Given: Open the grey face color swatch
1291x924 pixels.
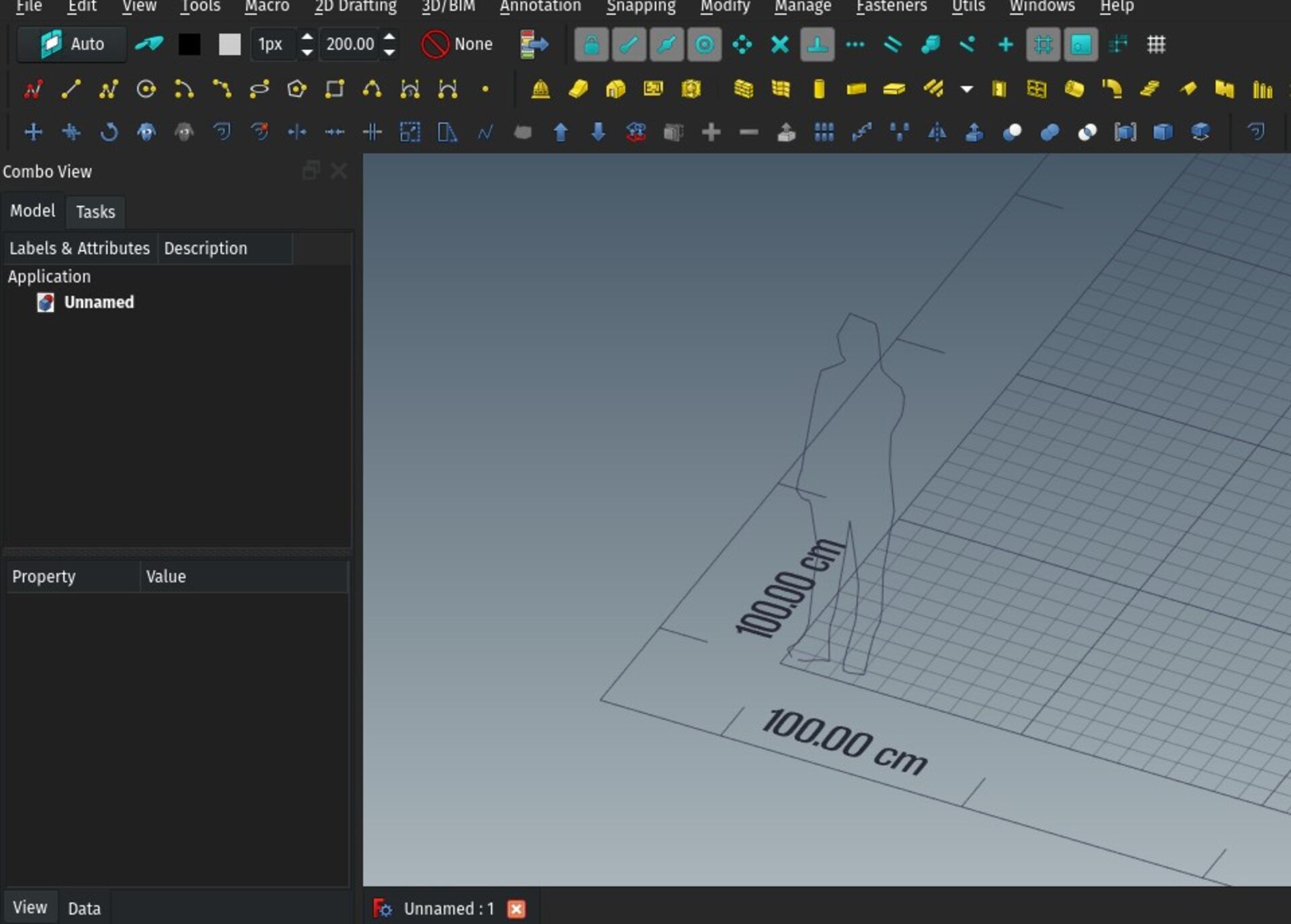Looking at the screenshot, I should [230, 44].
